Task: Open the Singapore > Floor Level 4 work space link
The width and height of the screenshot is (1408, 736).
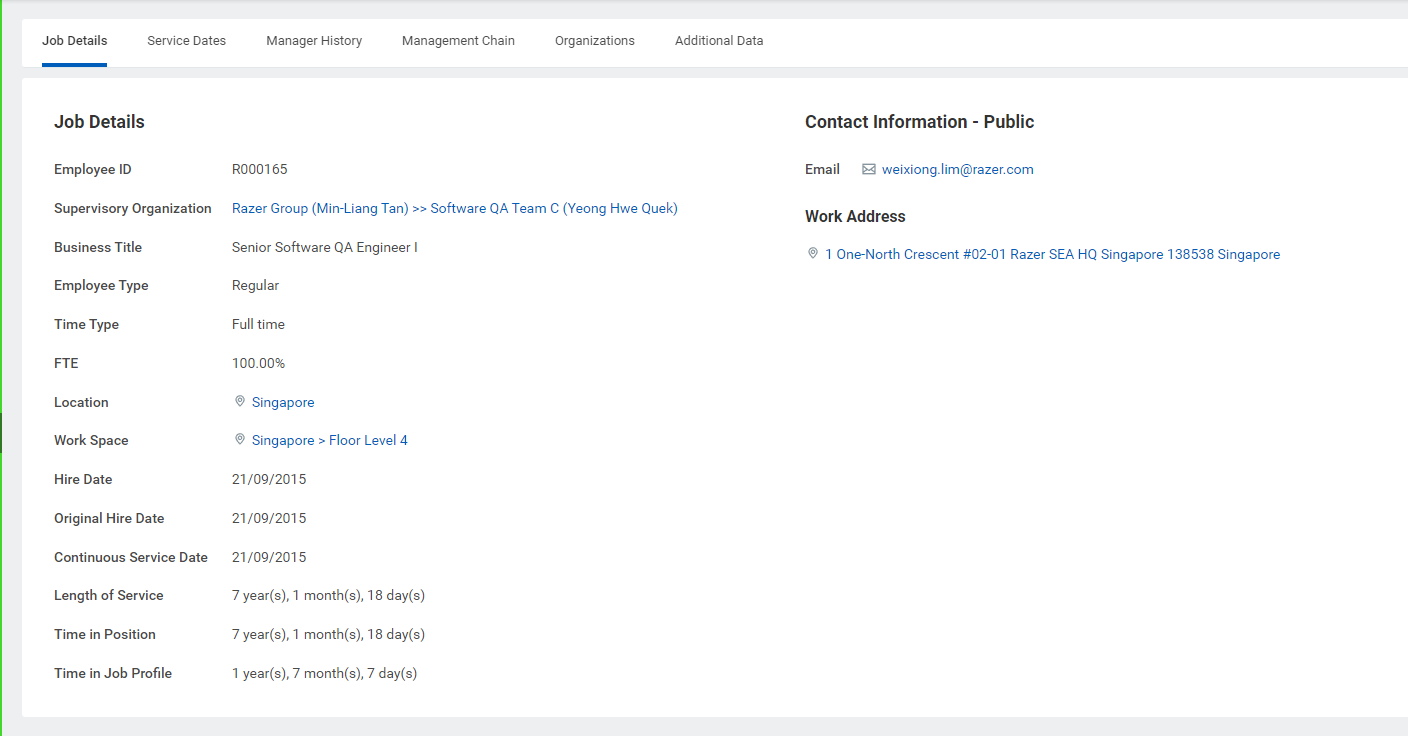Action: 330,440
